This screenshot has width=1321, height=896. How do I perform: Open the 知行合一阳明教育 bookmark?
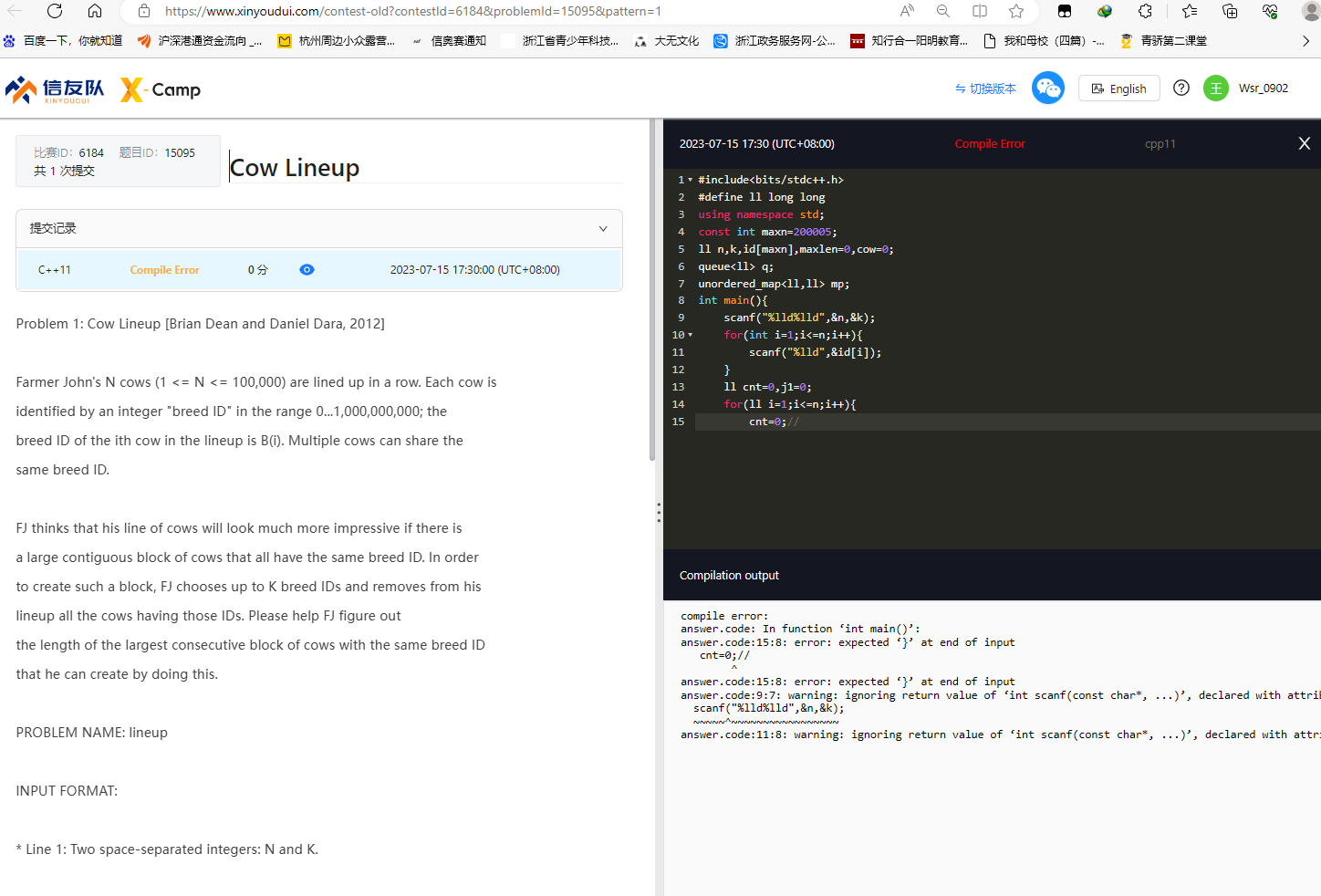click(x=909, y=41)
